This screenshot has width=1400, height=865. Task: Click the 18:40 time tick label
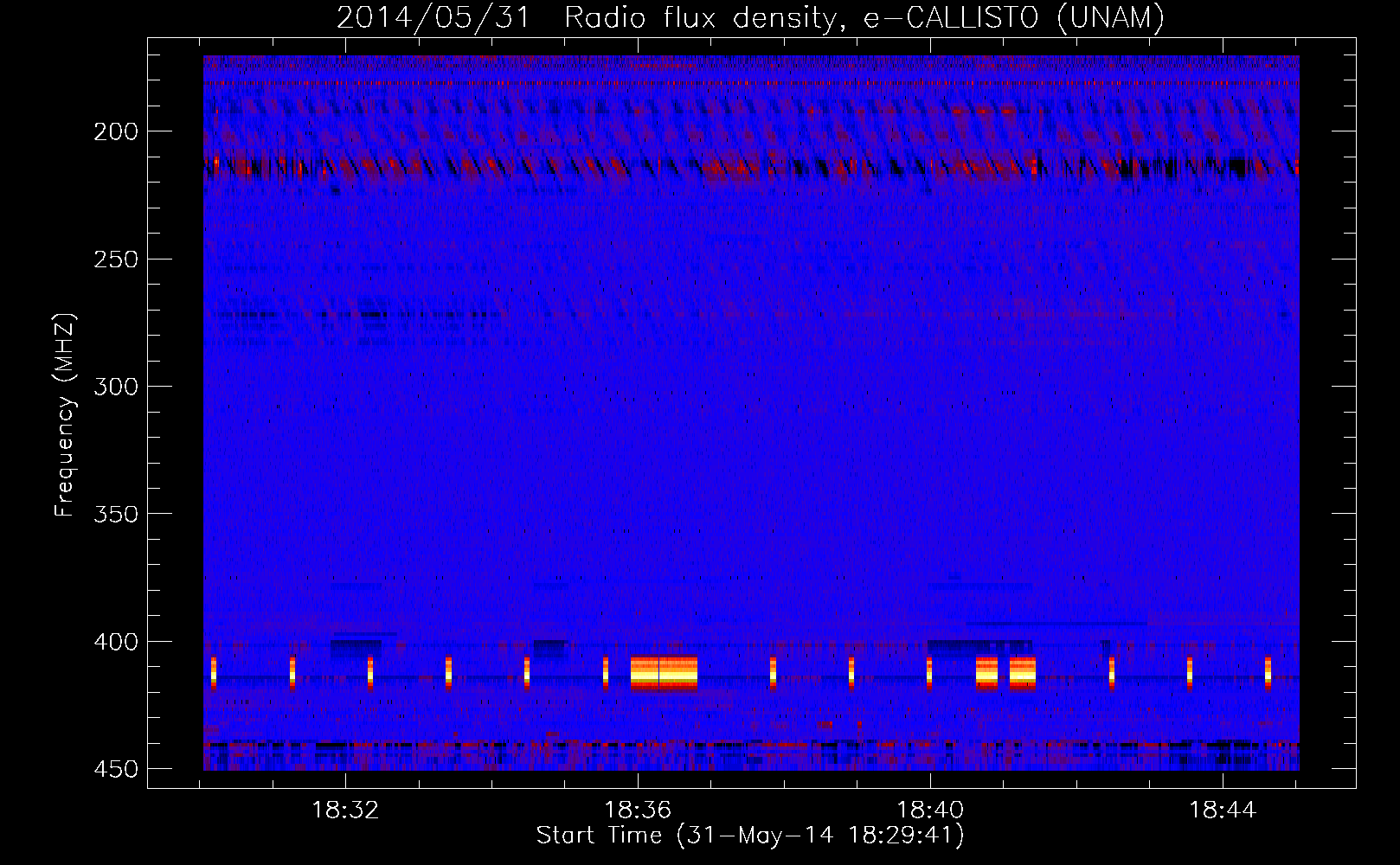pyautogui.click(x=930, y=811)
